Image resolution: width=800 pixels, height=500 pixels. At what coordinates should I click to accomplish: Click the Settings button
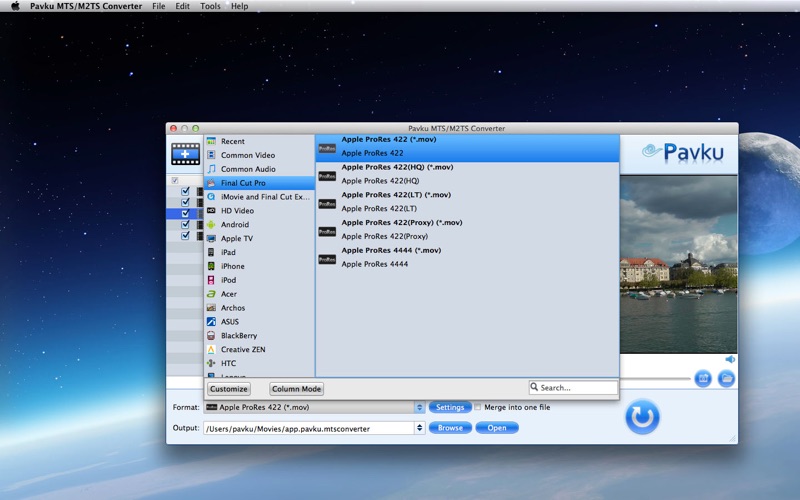pos(450,407)
